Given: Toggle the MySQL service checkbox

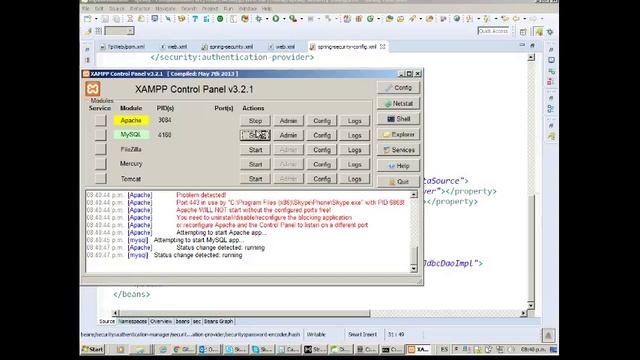Looking at the screenshot, I should click(100, 135).
